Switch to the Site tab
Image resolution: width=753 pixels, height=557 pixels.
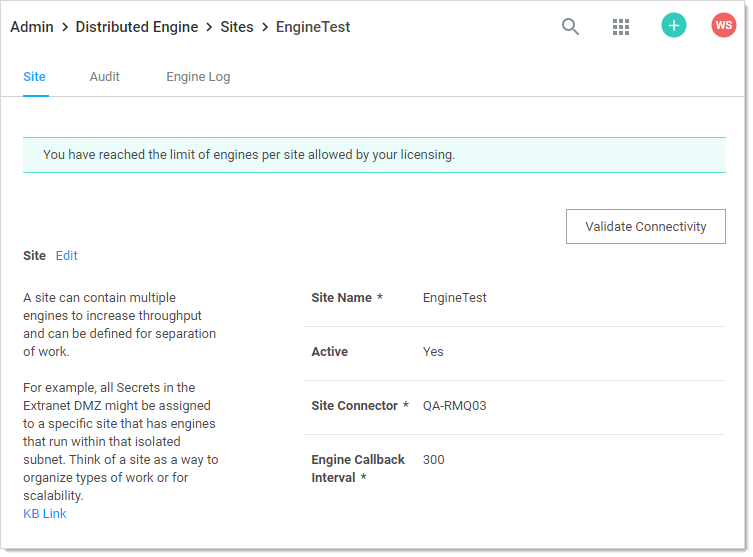tap(34, 77)
